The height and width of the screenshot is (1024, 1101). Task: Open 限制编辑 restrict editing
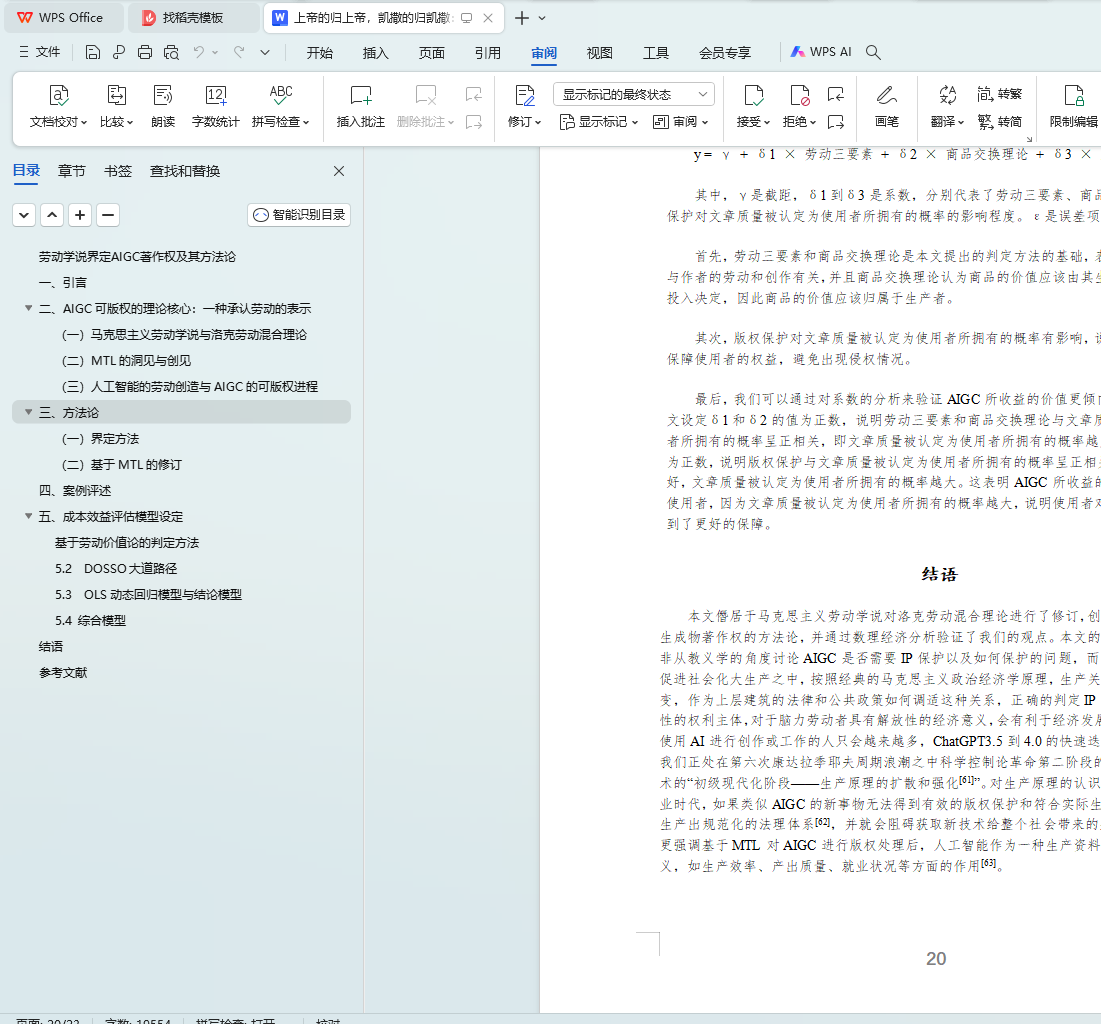1074,106
